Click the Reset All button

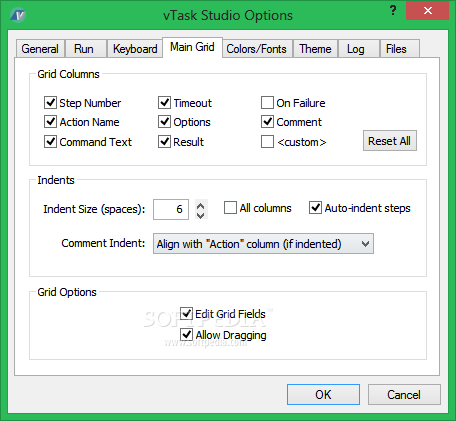pos(390,141)
